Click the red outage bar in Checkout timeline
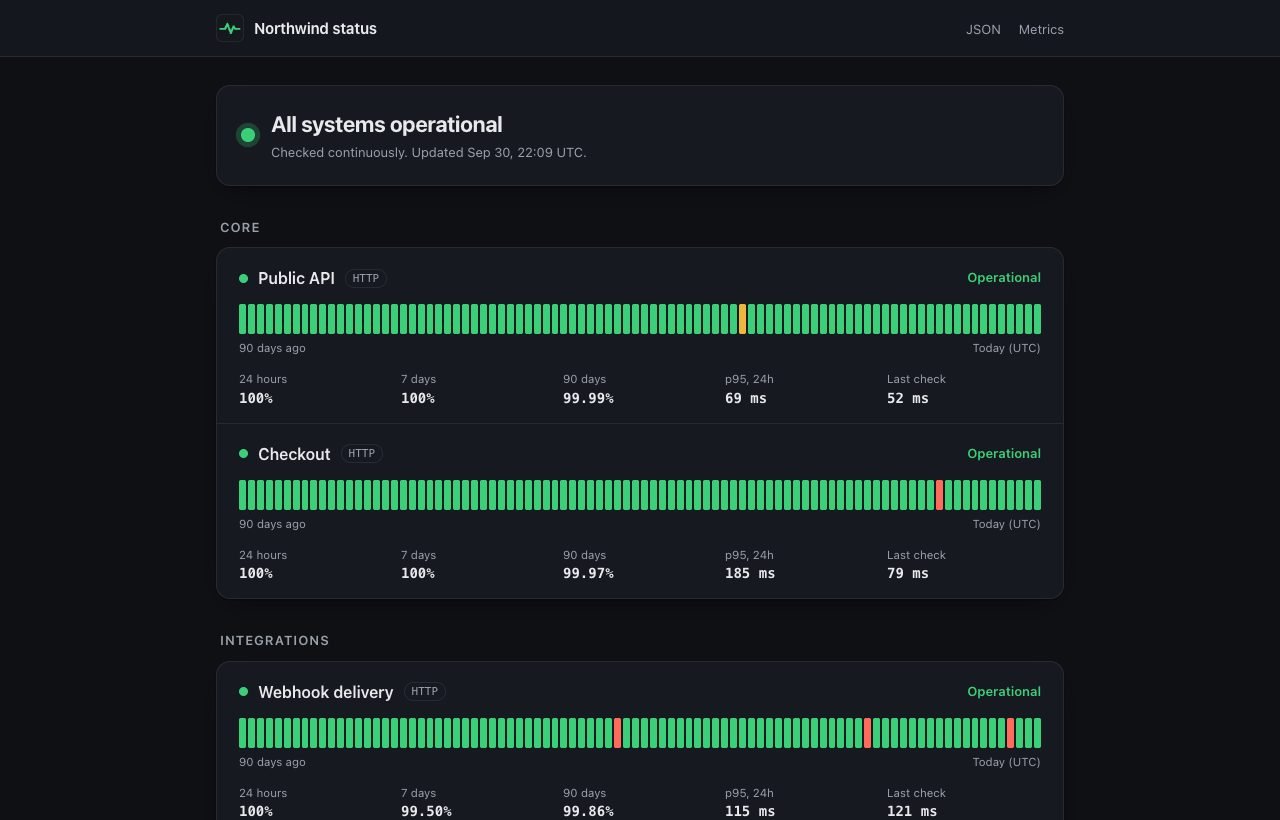The height and width of the screenshot is (820, 1280). 939,495
